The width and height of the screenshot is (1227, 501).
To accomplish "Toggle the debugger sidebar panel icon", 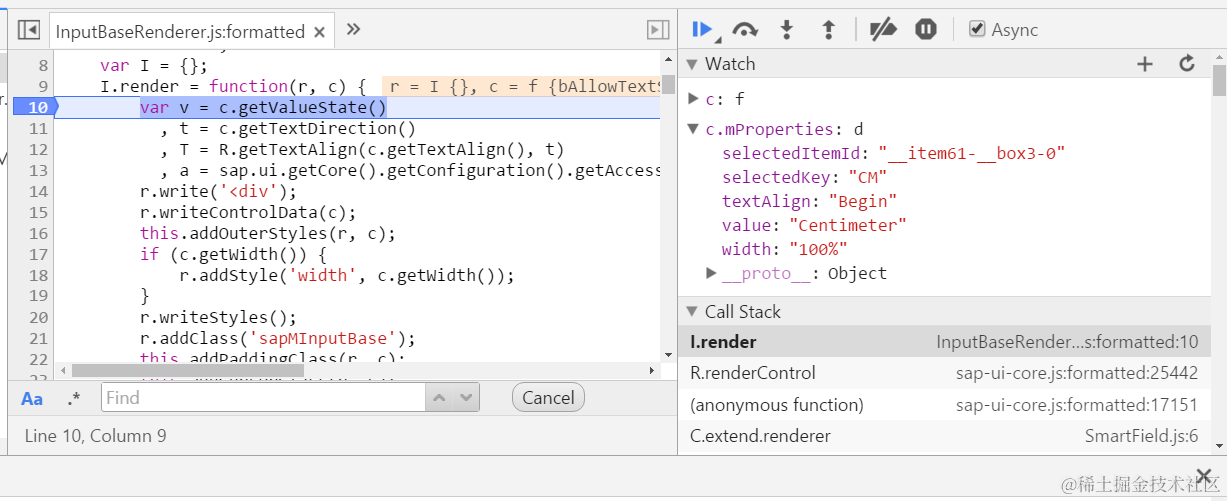I will coord(657,31).
